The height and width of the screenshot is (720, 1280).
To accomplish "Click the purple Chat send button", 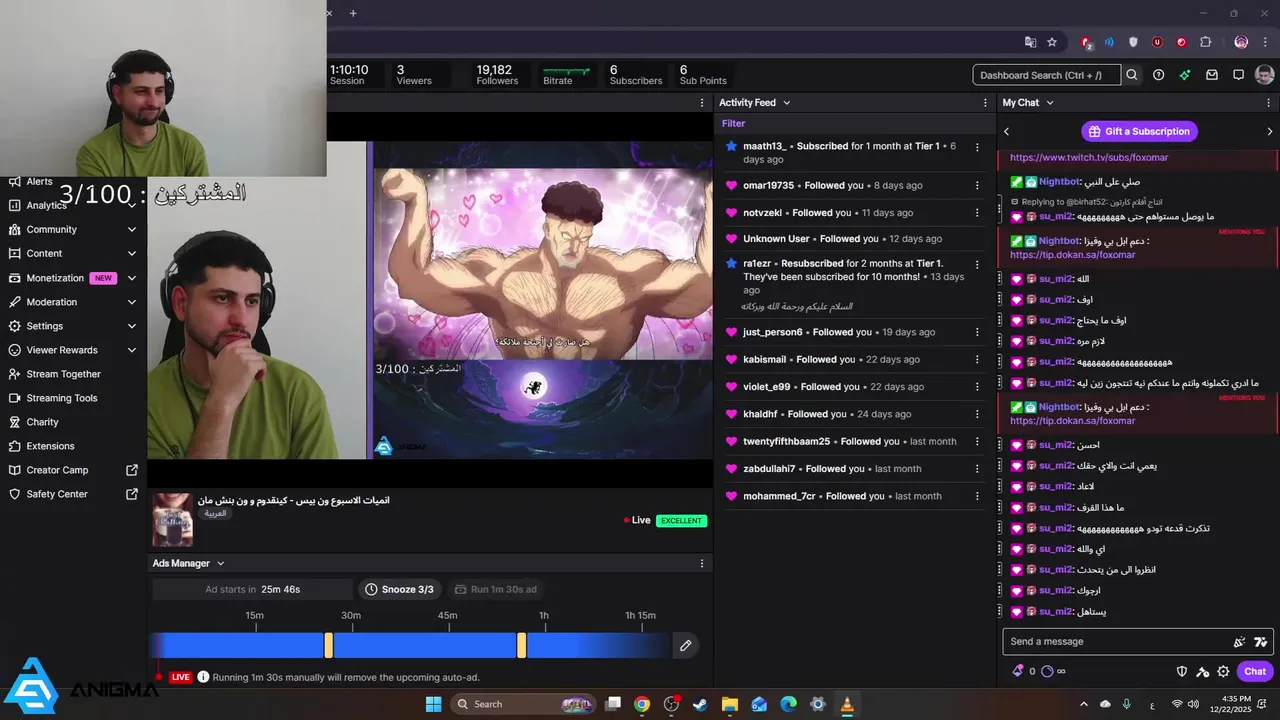I will click(x=1255, y=672).
